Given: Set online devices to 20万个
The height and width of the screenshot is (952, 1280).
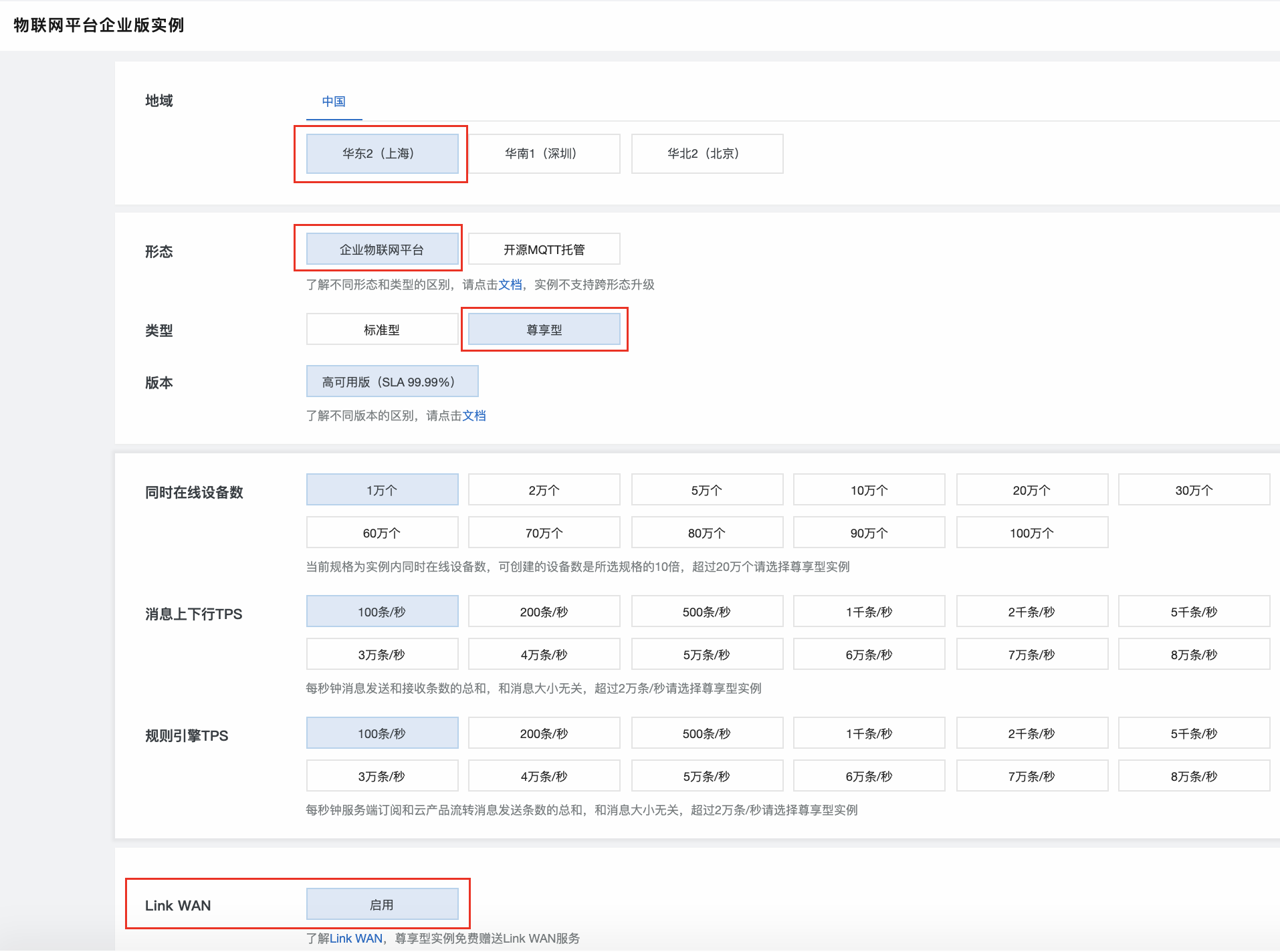Looking at the screenshot, I should click(1032, 490).
